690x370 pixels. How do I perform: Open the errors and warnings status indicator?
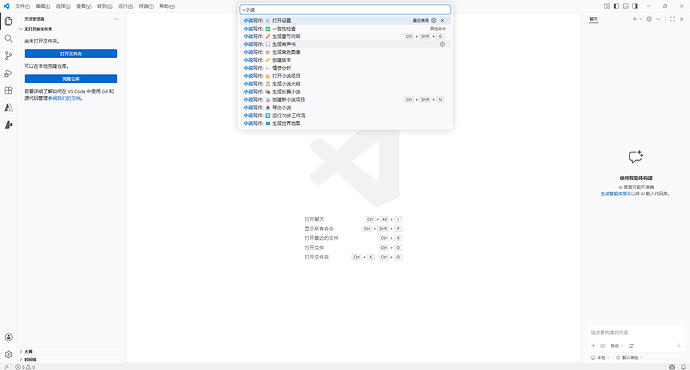point(25,367)
